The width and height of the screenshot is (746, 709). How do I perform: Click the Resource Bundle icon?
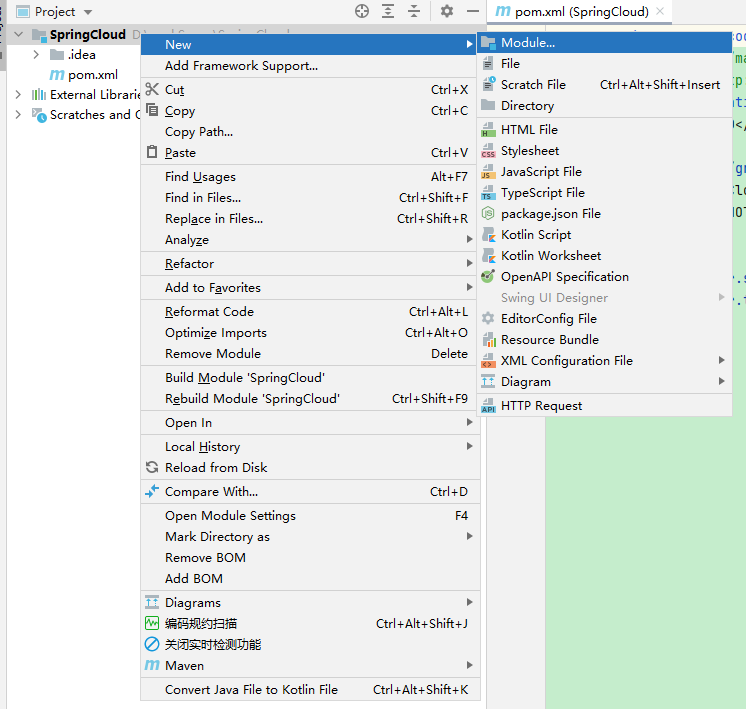click(x=489, y=340)
